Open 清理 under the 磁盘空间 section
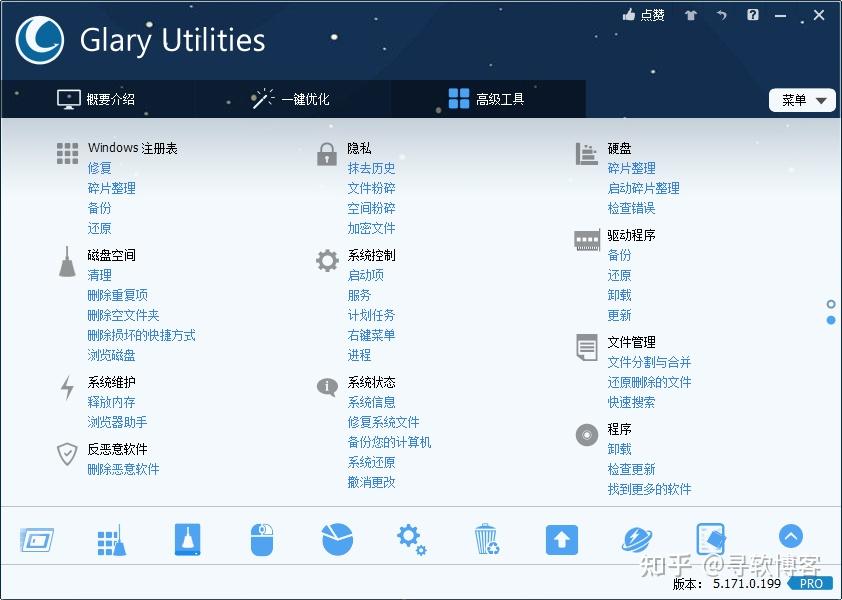842x600 pixels. (x=98, y=275)
